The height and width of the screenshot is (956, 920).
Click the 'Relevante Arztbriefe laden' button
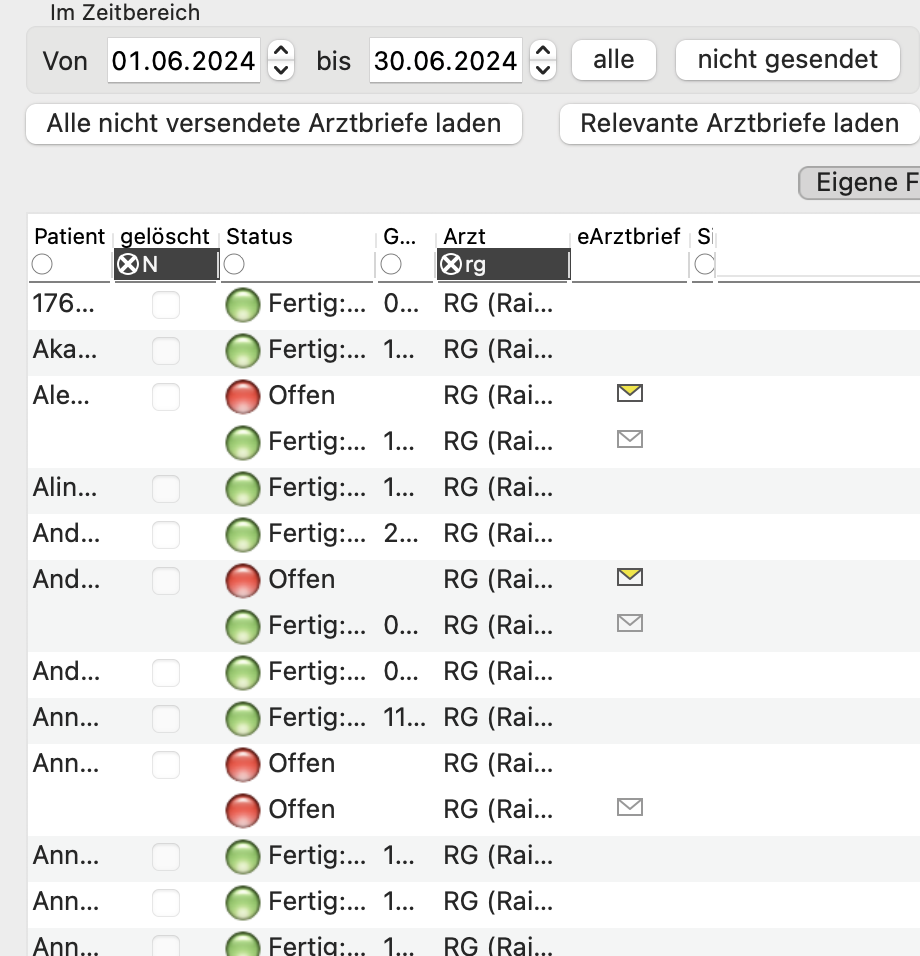coord(740,124)
